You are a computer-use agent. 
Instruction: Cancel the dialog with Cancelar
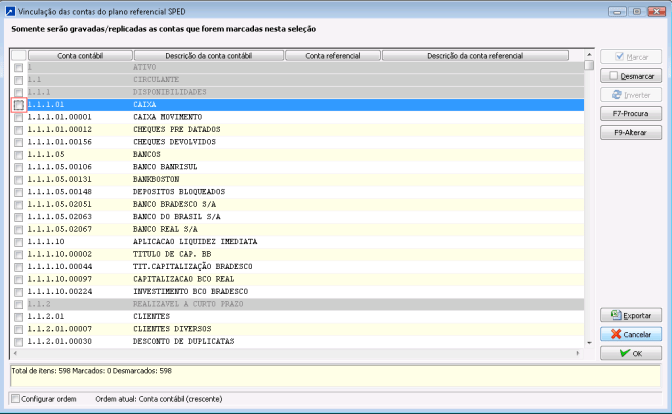pos(631,334)
